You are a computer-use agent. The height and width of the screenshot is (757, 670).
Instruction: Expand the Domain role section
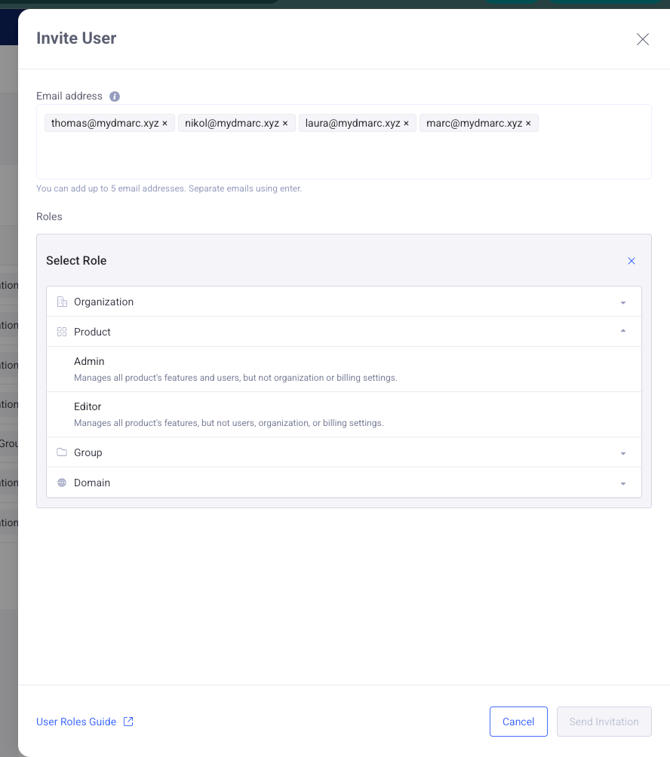pos(622,483)
